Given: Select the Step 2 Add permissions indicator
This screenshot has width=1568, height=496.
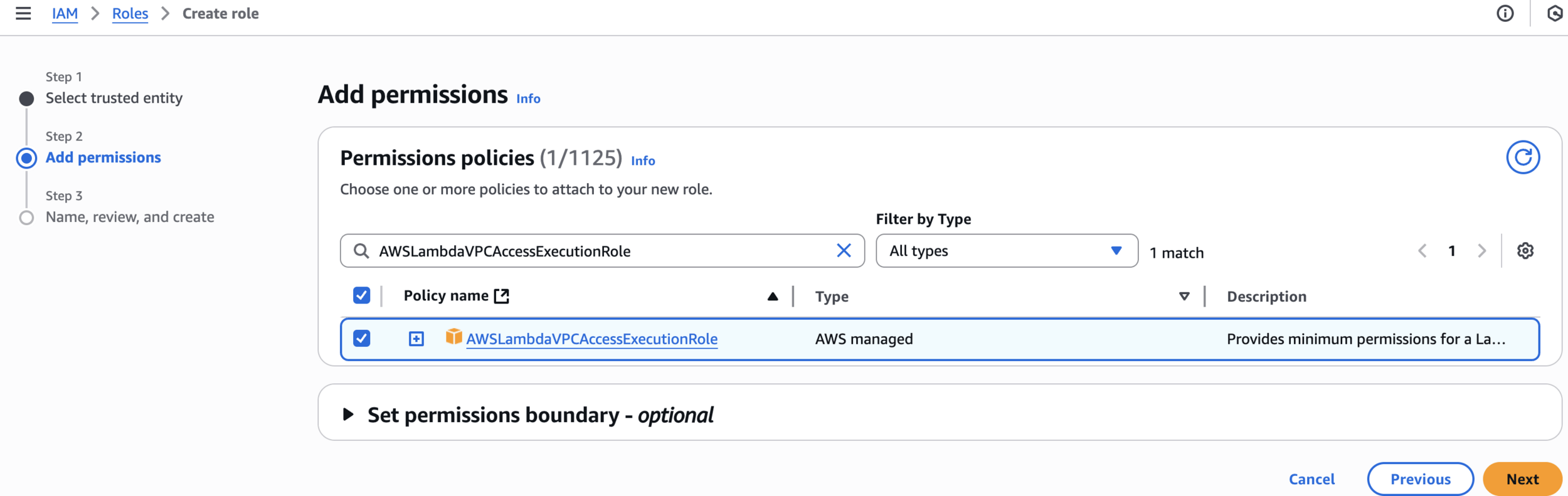Looking at the screenshot, I should 26,158.
